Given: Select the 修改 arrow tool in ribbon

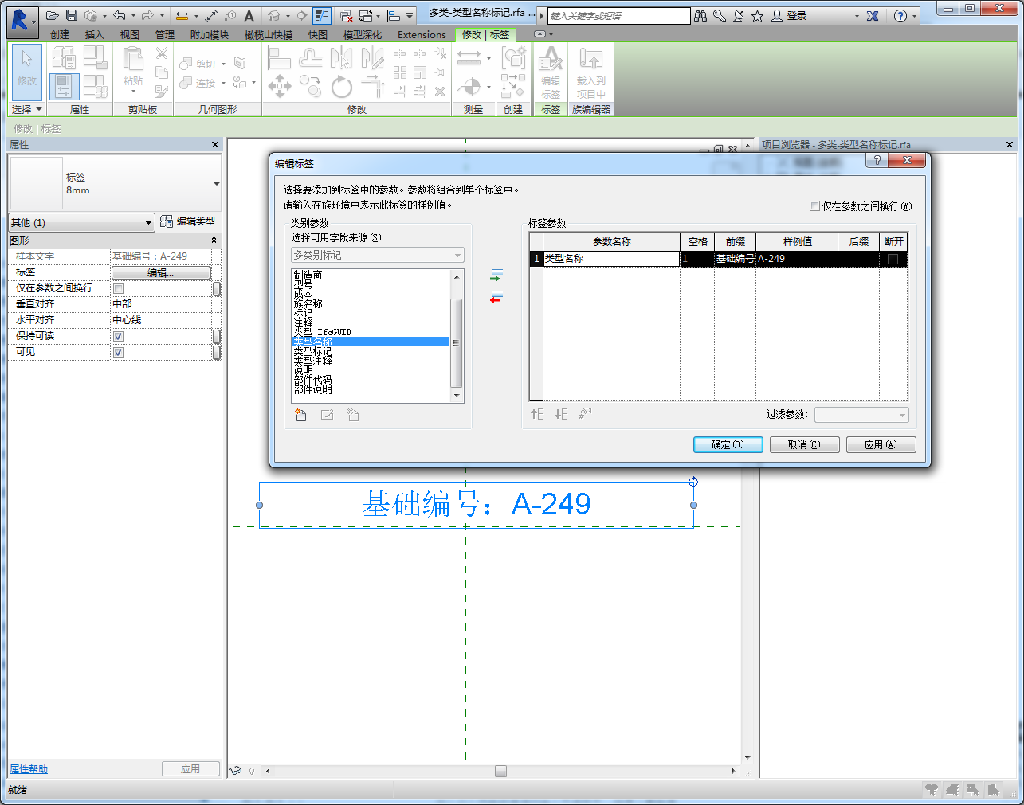Looking at the screenshot, I should (x=27, y=72).
